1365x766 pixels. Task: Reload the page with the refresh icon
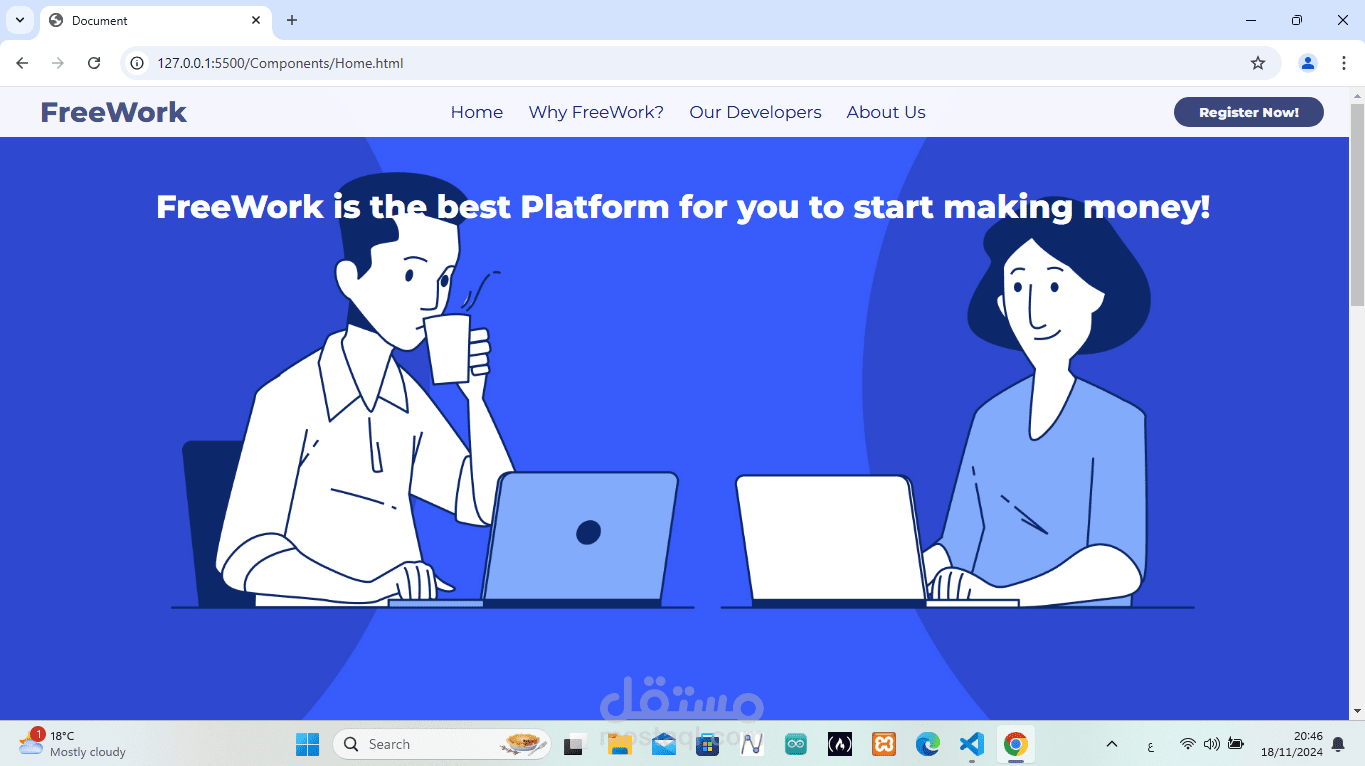tap(94, 63)
